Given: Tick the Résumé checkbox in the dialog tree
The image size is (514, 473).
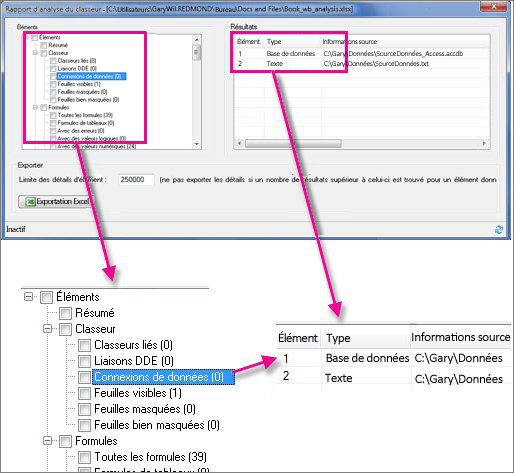Looking at the screenshot, I should 44,45.
